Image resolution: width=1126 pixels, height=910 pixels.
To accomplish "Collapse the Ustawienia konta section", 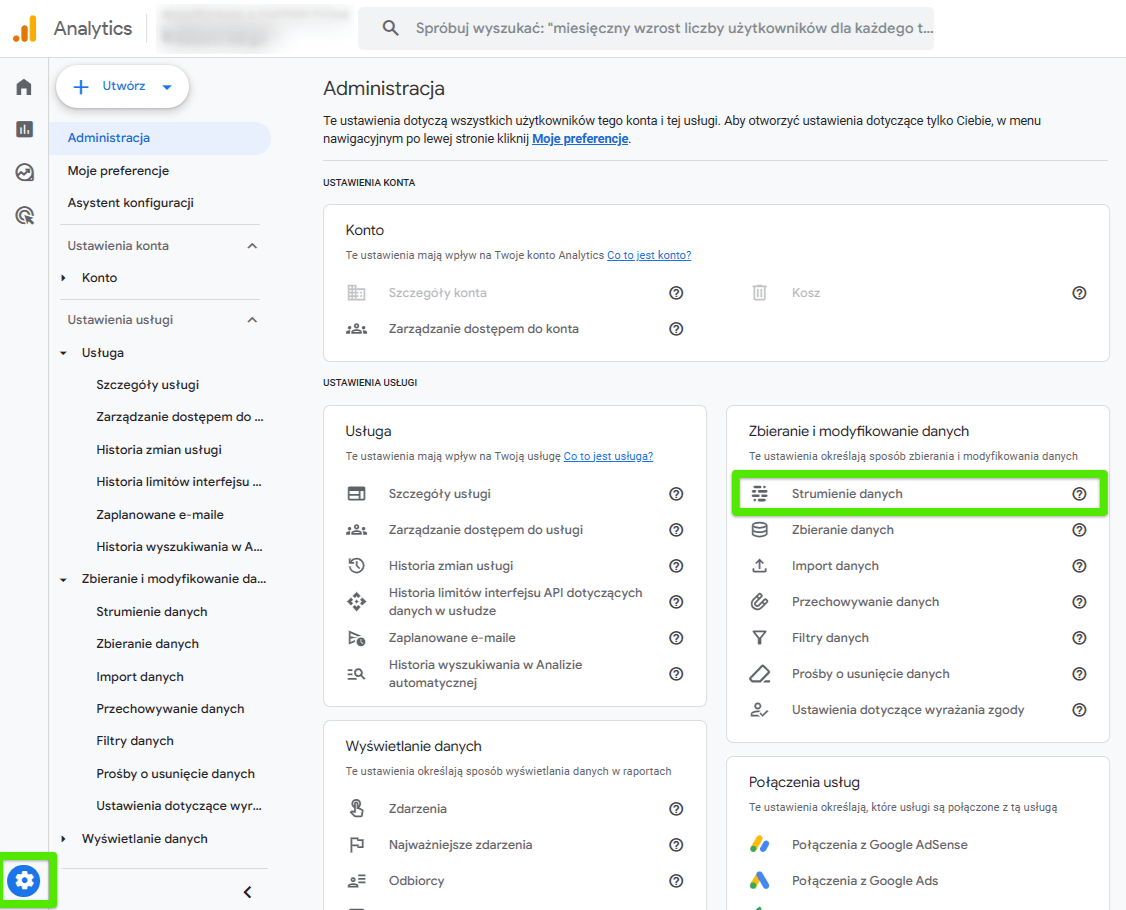I will pyautogui.click(x=252, y=246).
